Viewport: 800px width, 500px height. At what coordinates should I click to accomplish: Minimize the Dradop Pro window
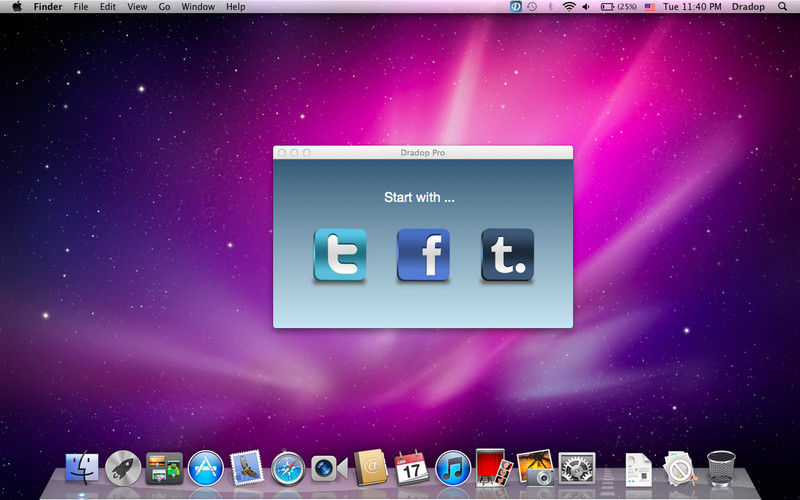click(294, 153)
